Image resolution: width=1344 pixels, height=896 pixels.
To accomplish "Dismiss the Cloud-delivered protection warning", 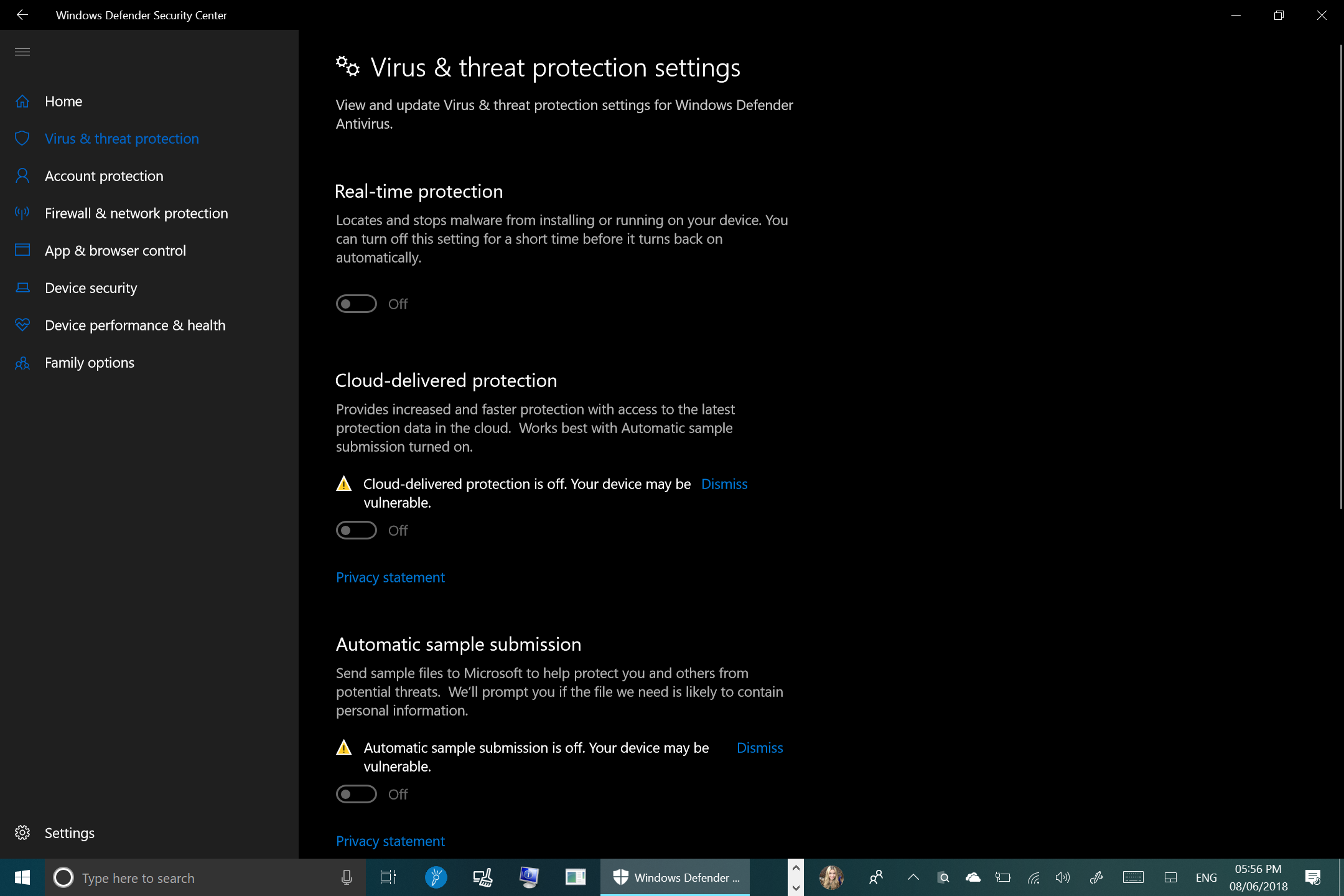I will tap(724, 484).
